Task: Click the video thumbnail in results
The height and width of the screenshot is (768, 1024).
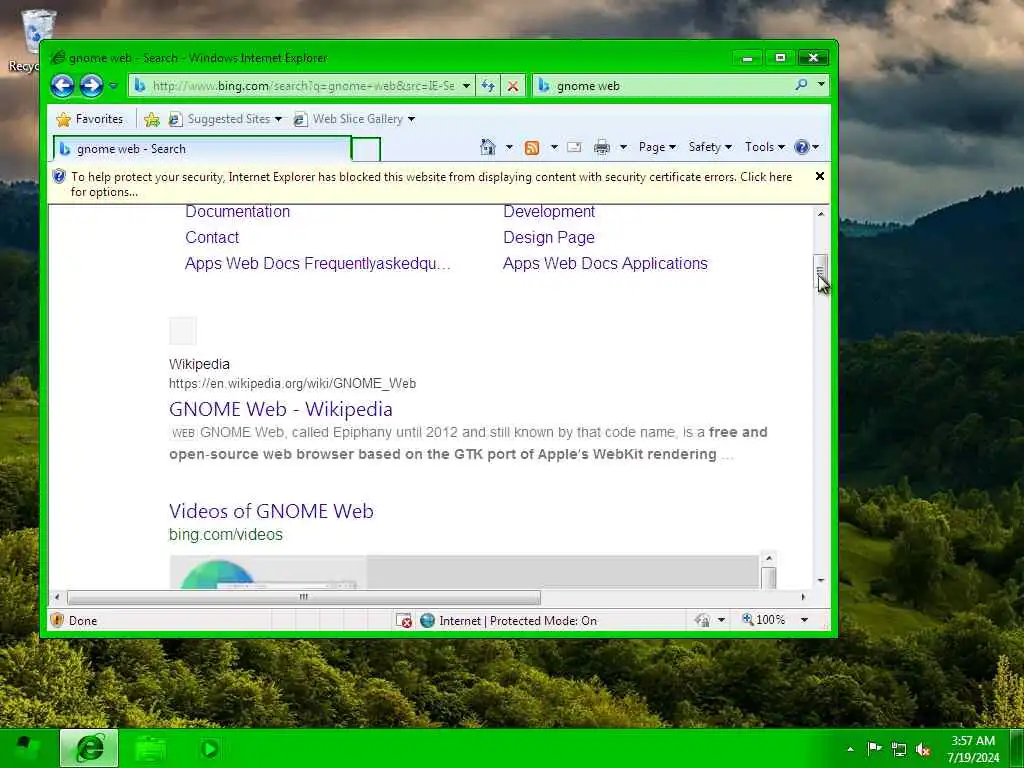Action: [x=268, y=573]
